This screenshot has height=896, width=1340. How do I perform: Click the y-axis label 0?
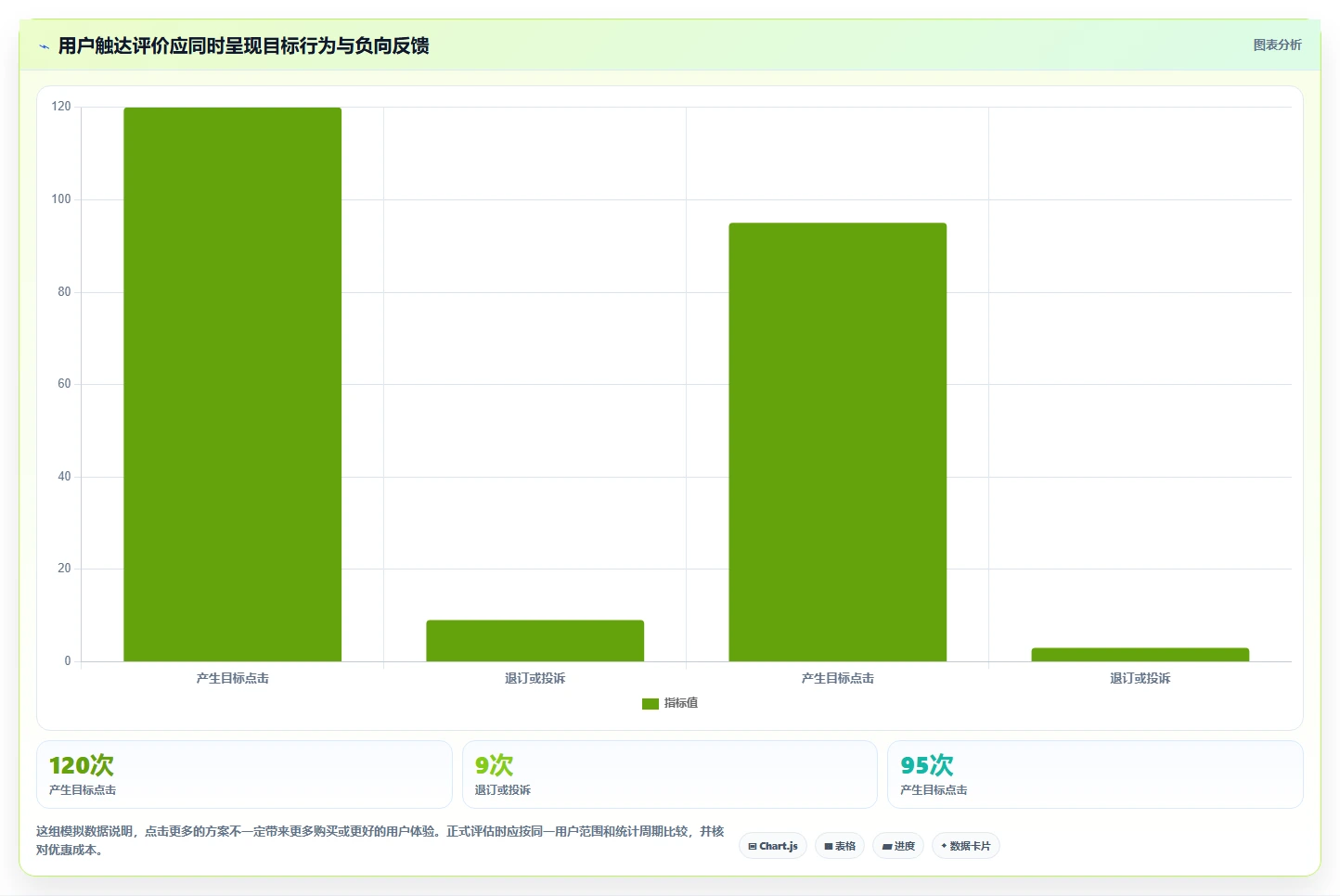point(68,661)
